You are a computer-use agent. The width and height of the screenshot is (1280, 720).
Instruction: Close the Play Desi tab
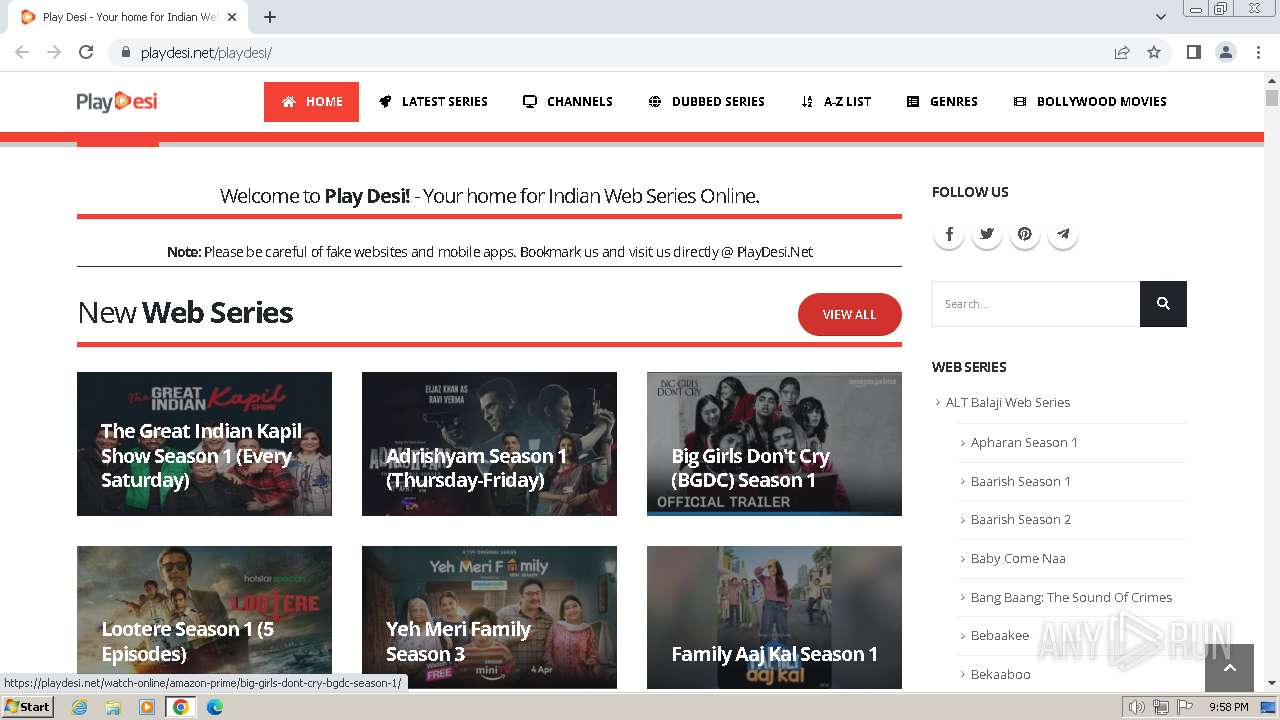coord(232,17)
